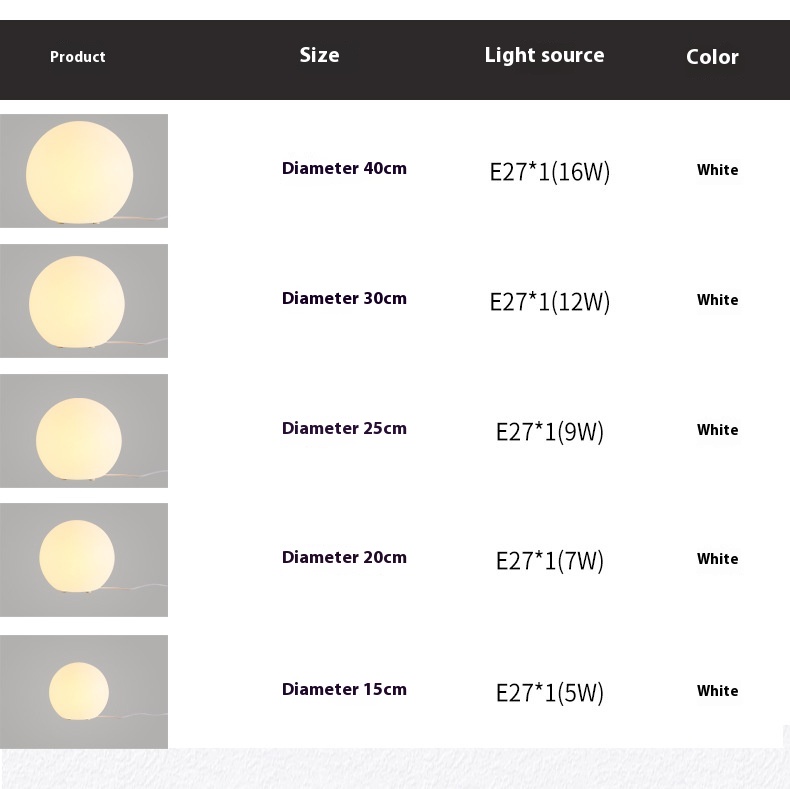
Task: Select the Diameter 25cm size text
Action: pyautogui.click(x=344, y=428)
